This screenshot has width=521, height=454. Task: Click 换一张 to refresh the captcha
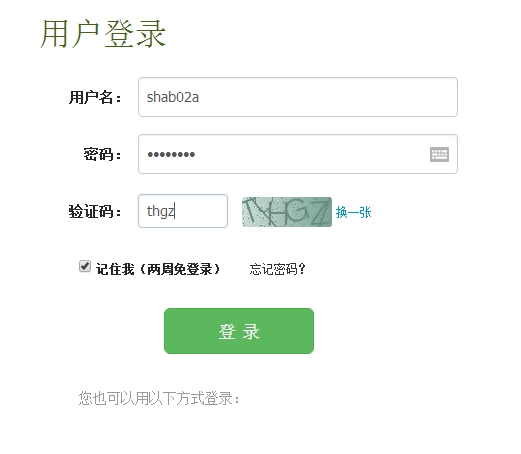pos(353,212)
